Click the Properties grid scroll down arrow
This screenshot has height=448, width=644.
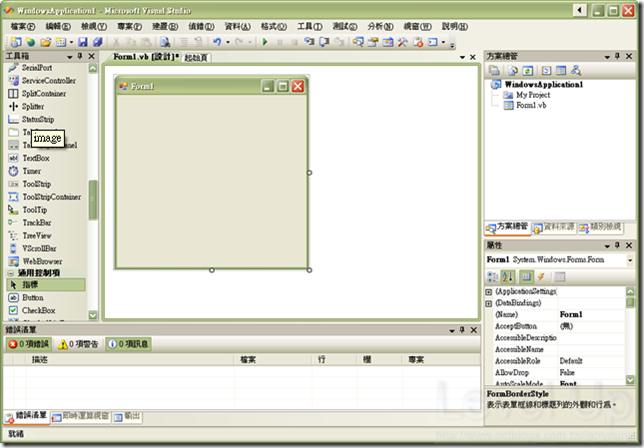630,380
